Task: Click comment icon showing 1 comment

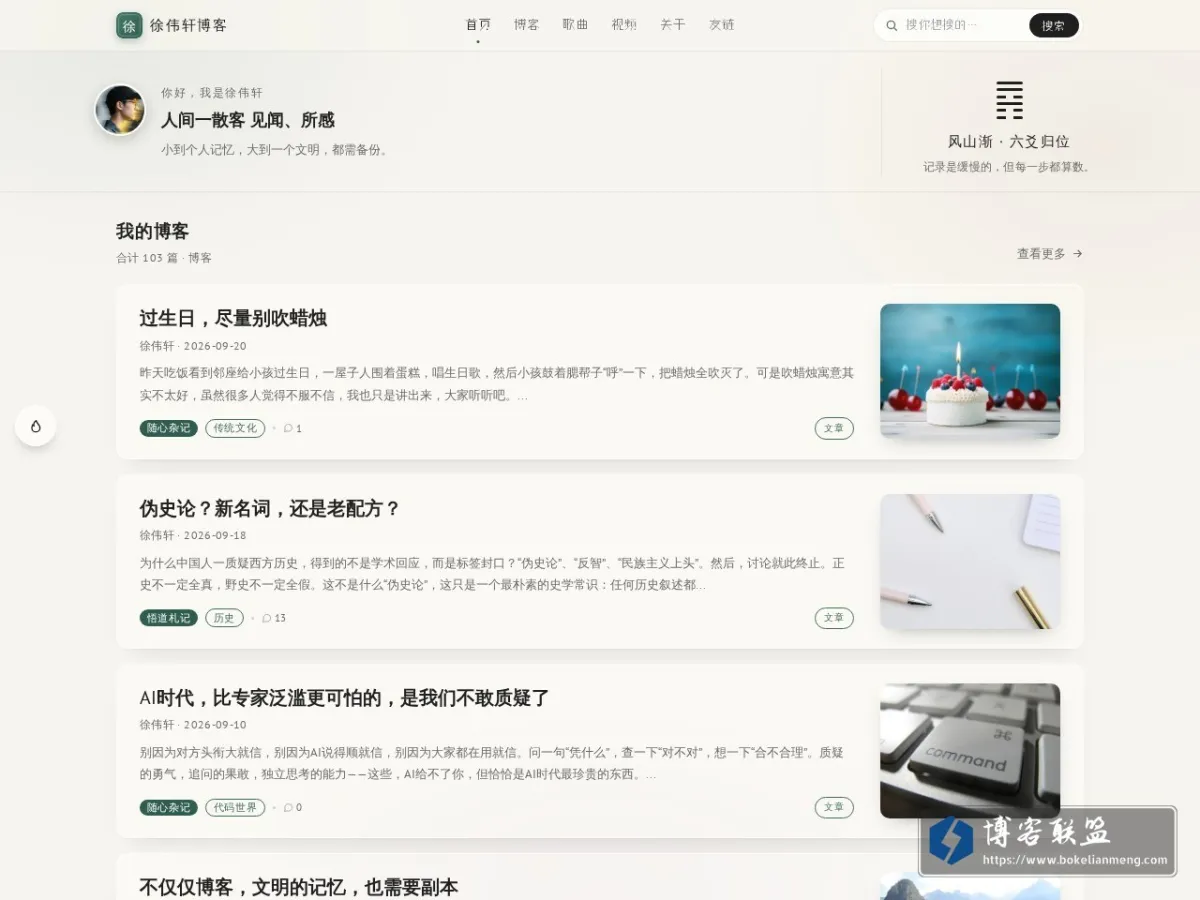Action: click(x=288, y=428)
